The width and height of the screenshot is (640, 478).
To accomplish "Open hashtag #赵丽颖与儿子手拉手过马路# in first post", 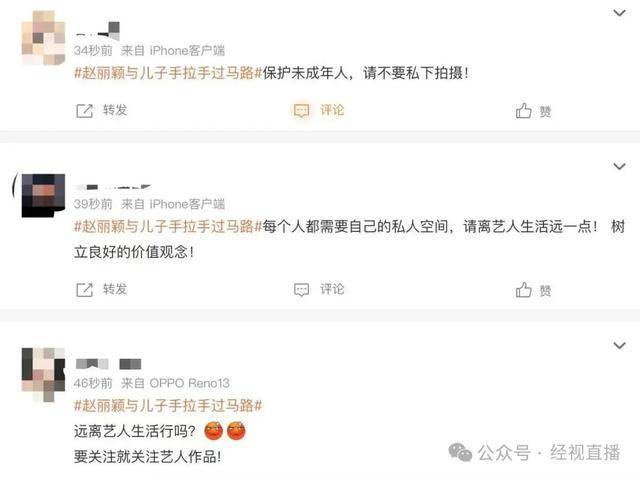I will (x=168, y=73).
